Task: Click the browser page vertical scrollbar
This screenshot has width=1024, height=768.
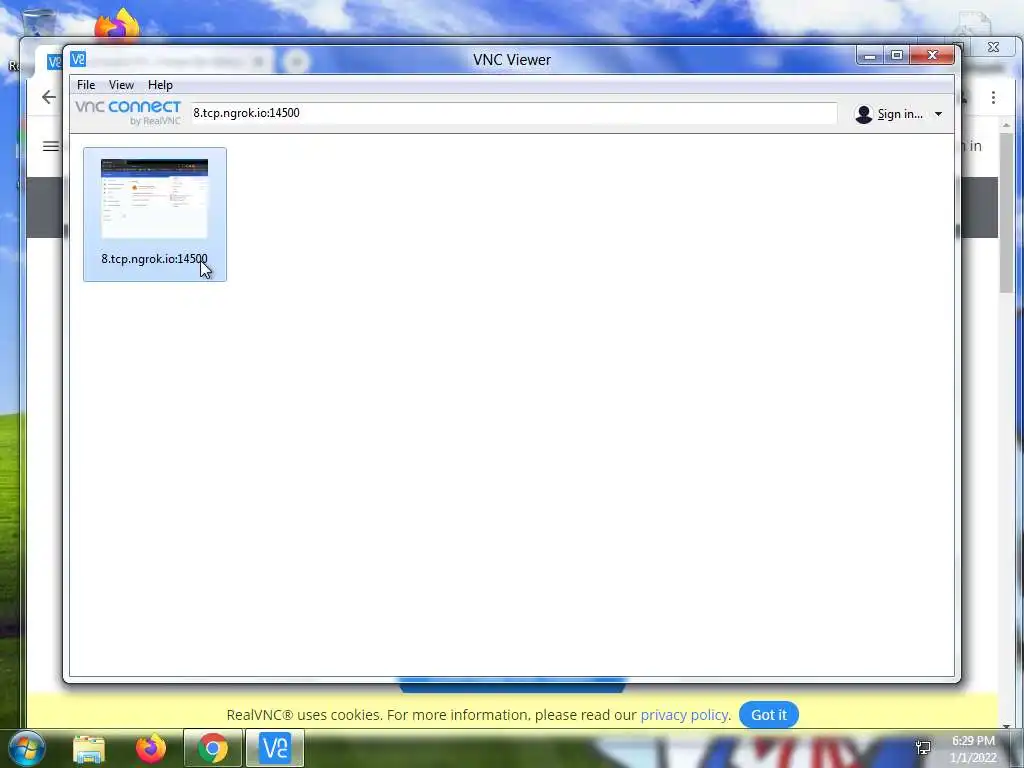Action: click(1006, 213)
